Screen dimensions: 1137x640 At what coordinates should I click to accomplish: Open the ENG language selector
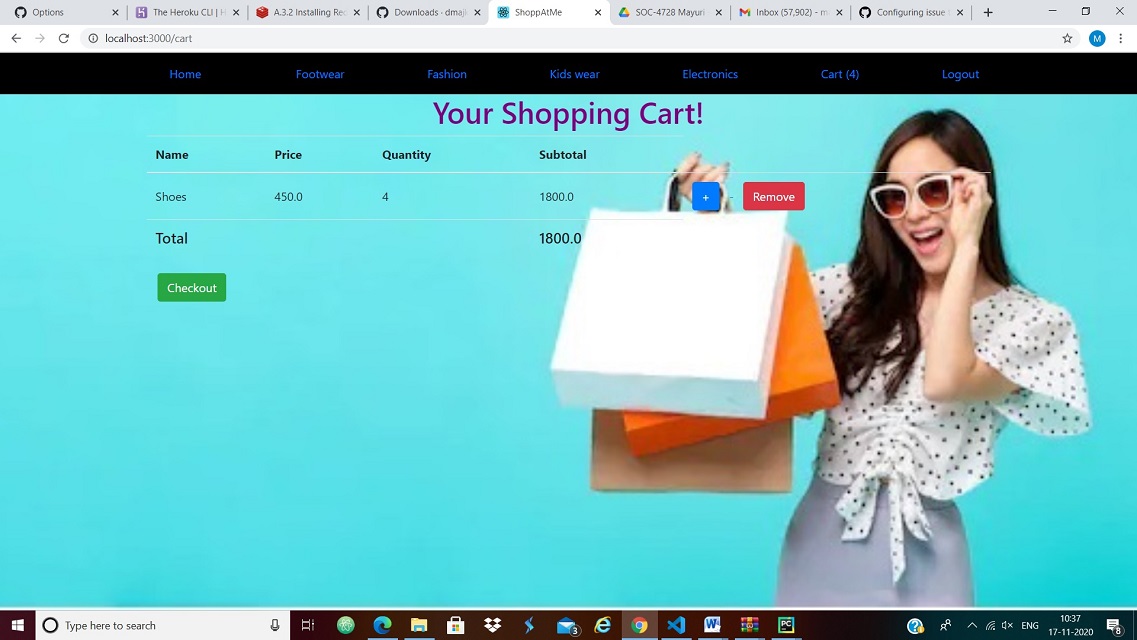pyautogui.click(x=1030, y=625)
